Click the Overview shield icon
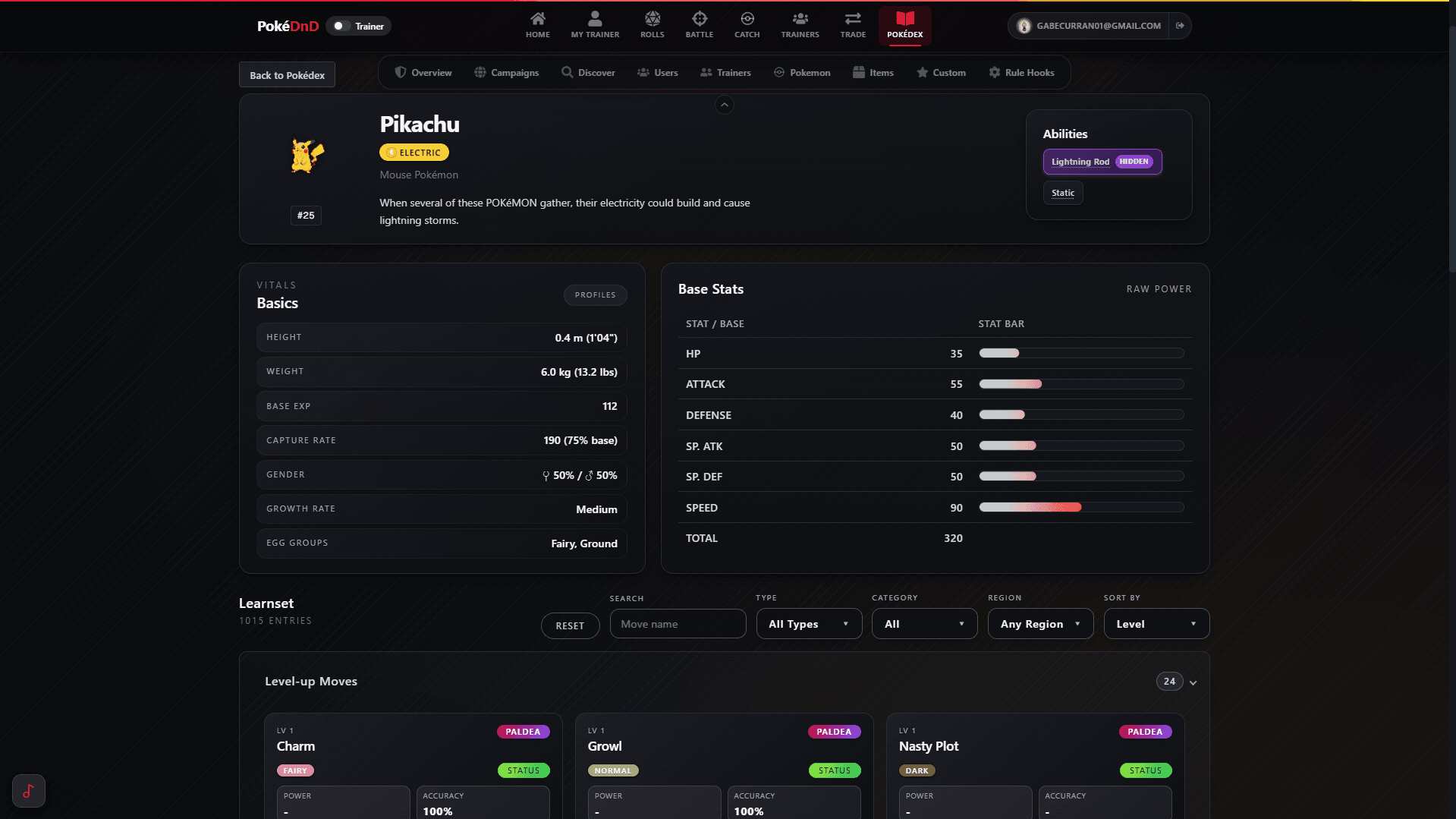The image size is (1456, 819). (401, 72)
